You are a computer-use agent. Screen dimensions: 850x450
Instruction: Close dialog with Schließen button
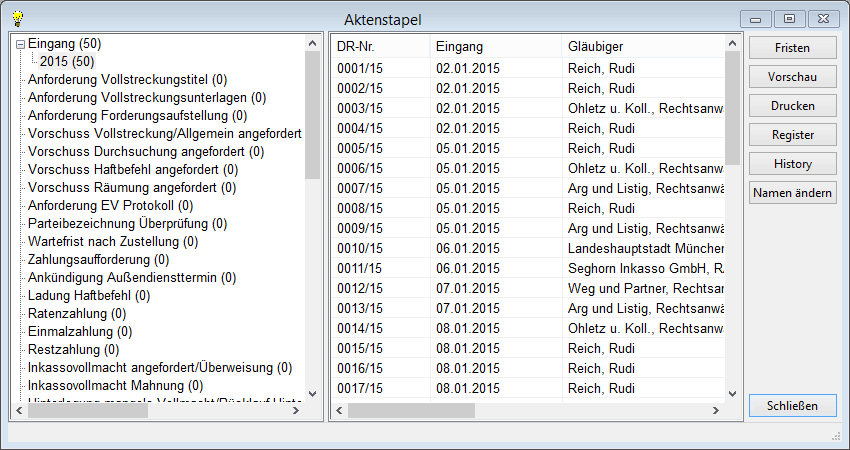click(792, 405)
